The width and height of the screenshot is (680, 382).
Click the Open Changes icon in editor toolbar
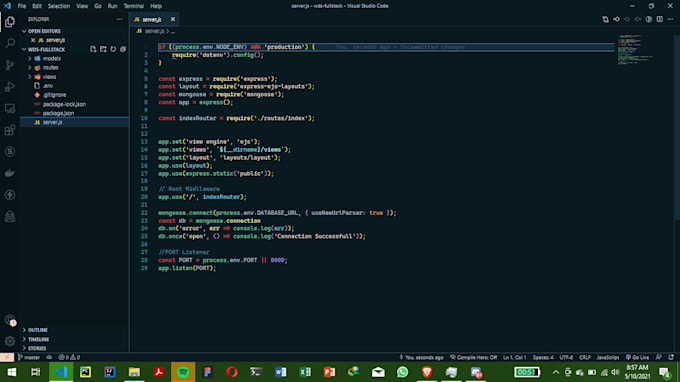tap(605, 20)
